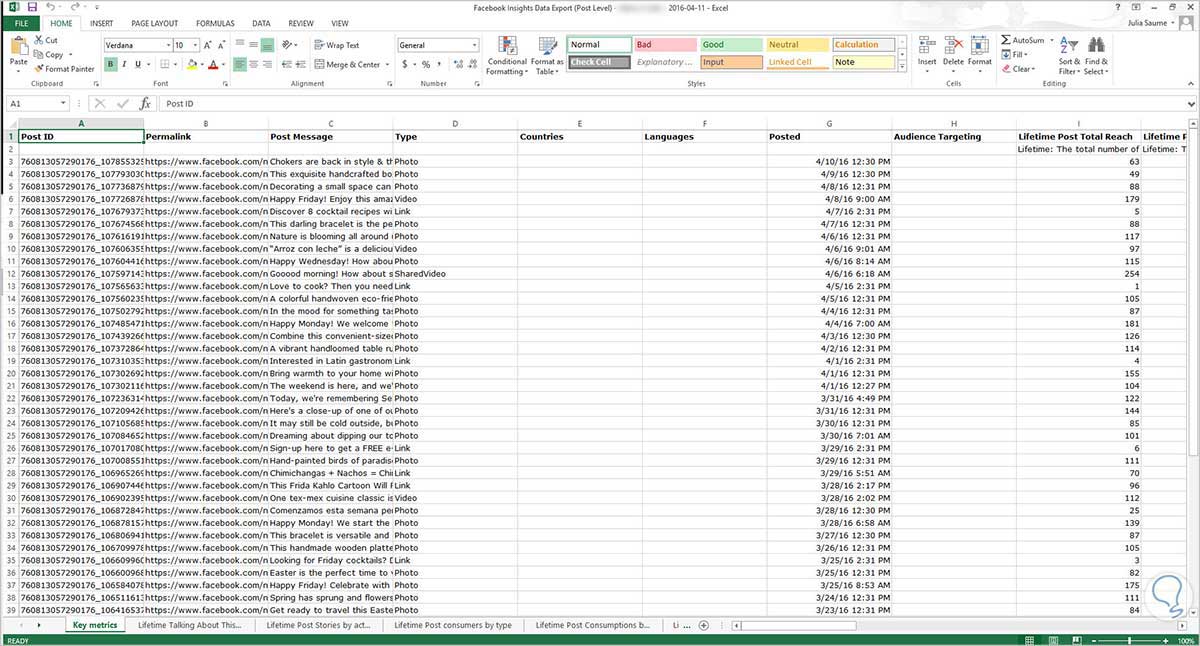Align cell text to the left
Viewport: 1200px width, 646px height.
tap(241, 64)
